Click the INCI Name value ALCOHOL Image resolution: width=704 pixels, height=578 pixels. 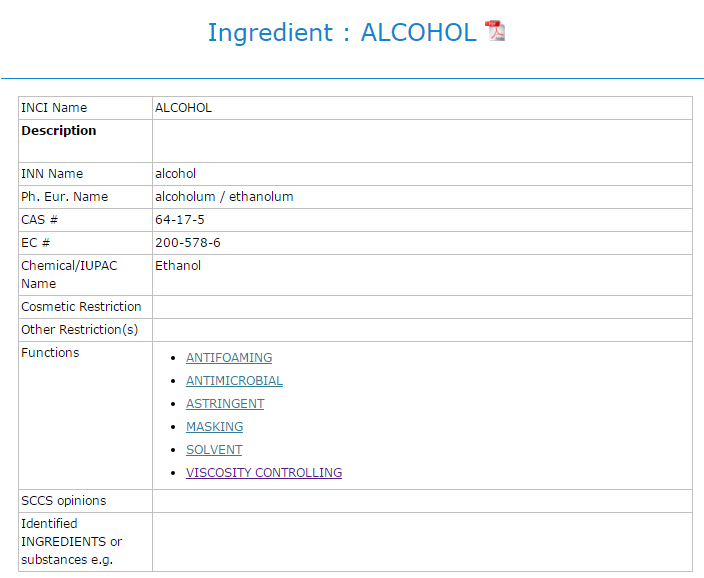click(183, 108)
